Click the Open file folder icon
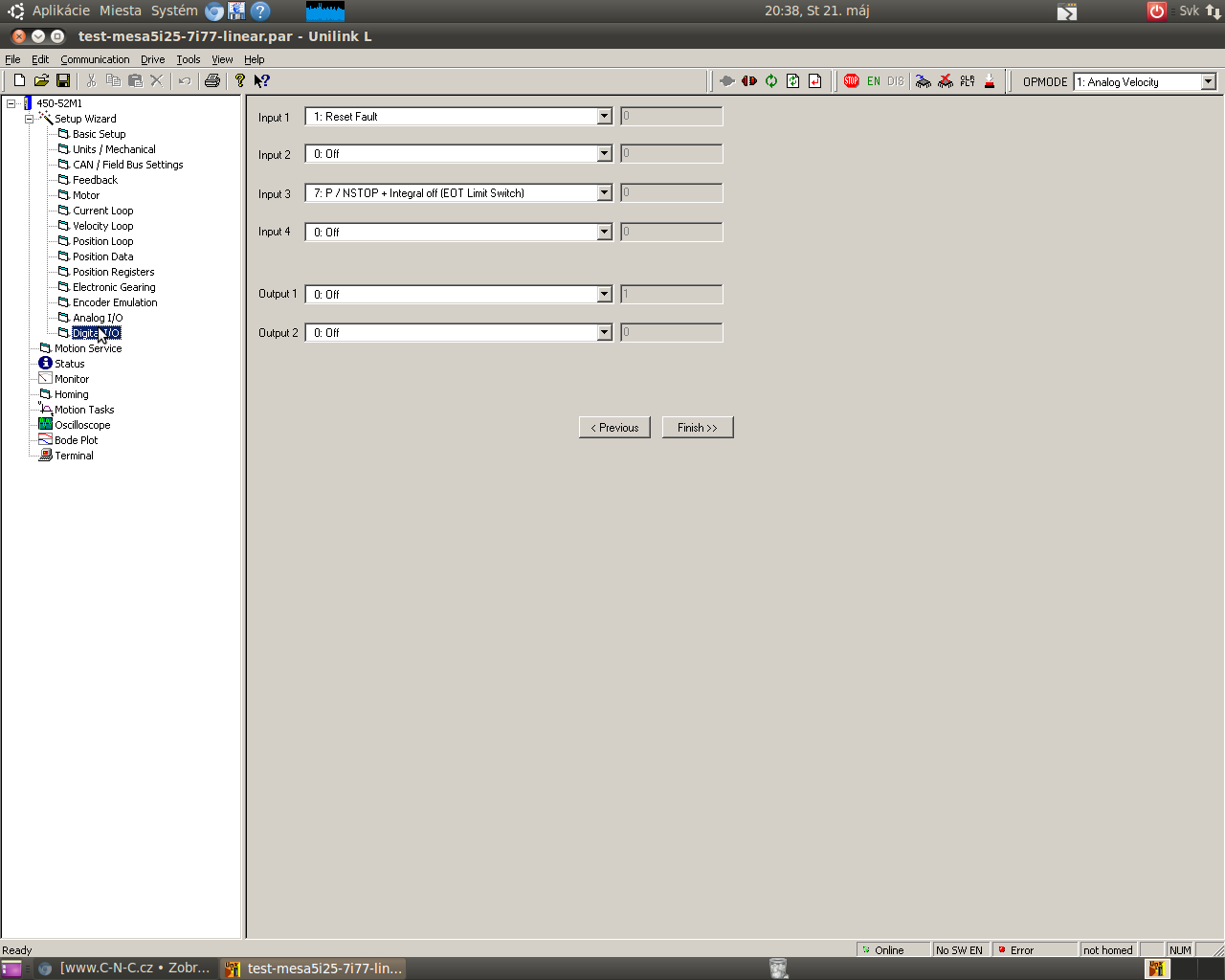Viewport: 1225px width, 980px height. (41, 81)
